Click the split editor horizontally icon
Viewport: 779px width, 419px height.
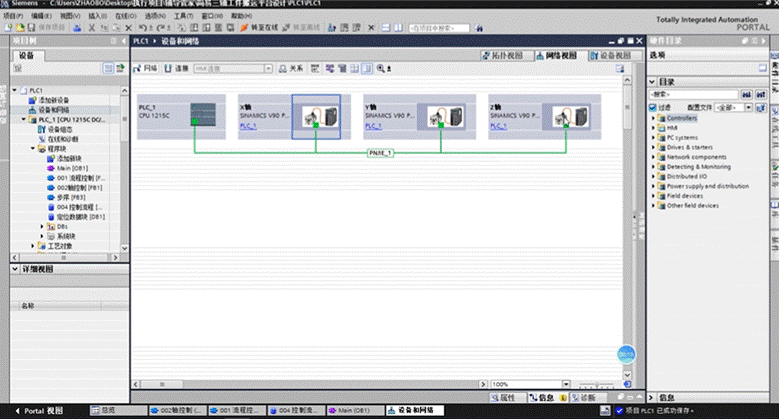(386, 28)
